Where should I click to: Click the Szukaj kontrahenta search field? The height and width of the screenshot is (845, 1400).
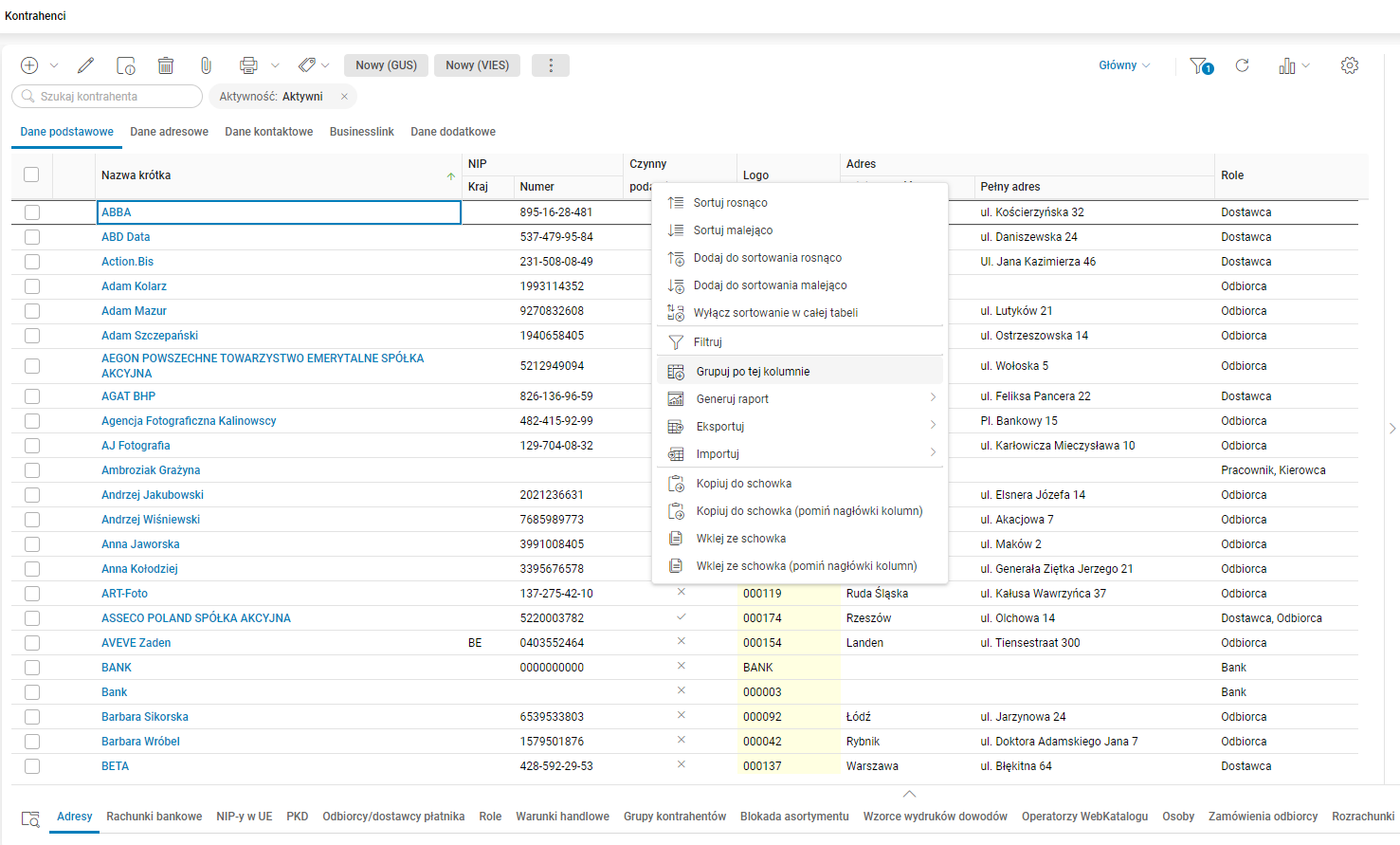tap(107, 97)
